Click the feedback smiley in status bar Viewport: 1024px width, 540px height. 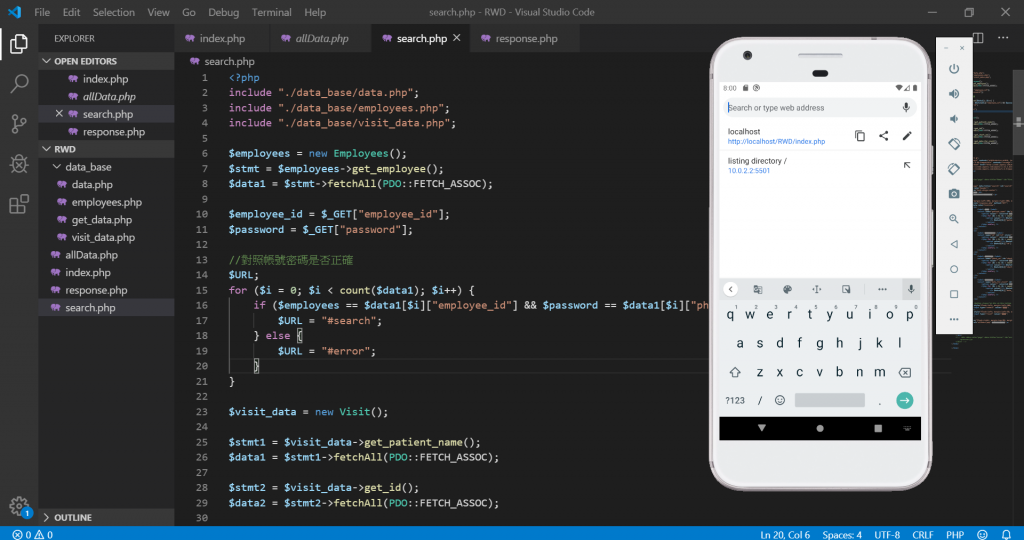(x=982, y=534)
